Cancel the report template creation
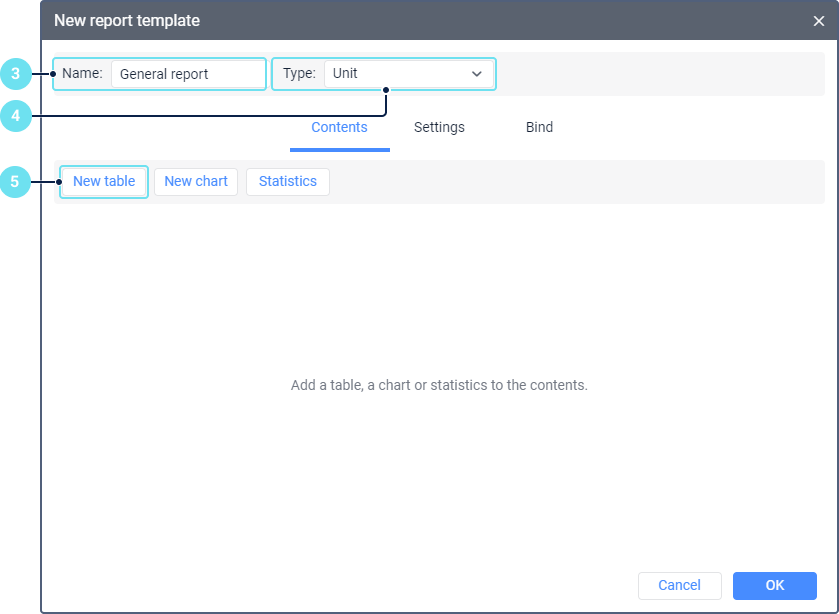839x614 pixels. (679, 586)
